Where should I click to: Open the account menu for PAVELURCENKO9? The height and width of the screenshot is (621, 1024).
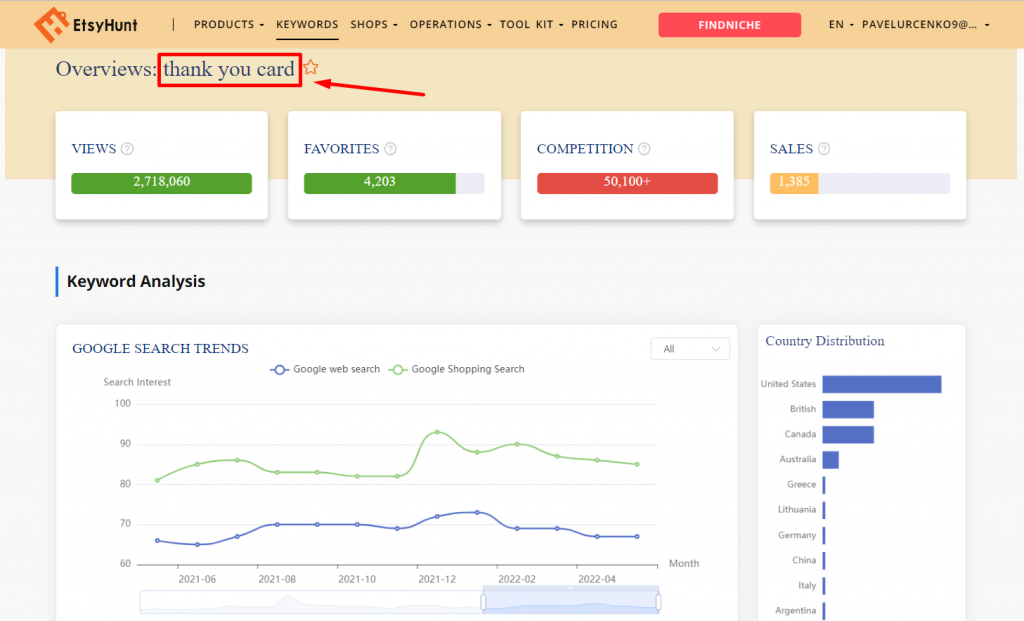click(x=925, y=24)
